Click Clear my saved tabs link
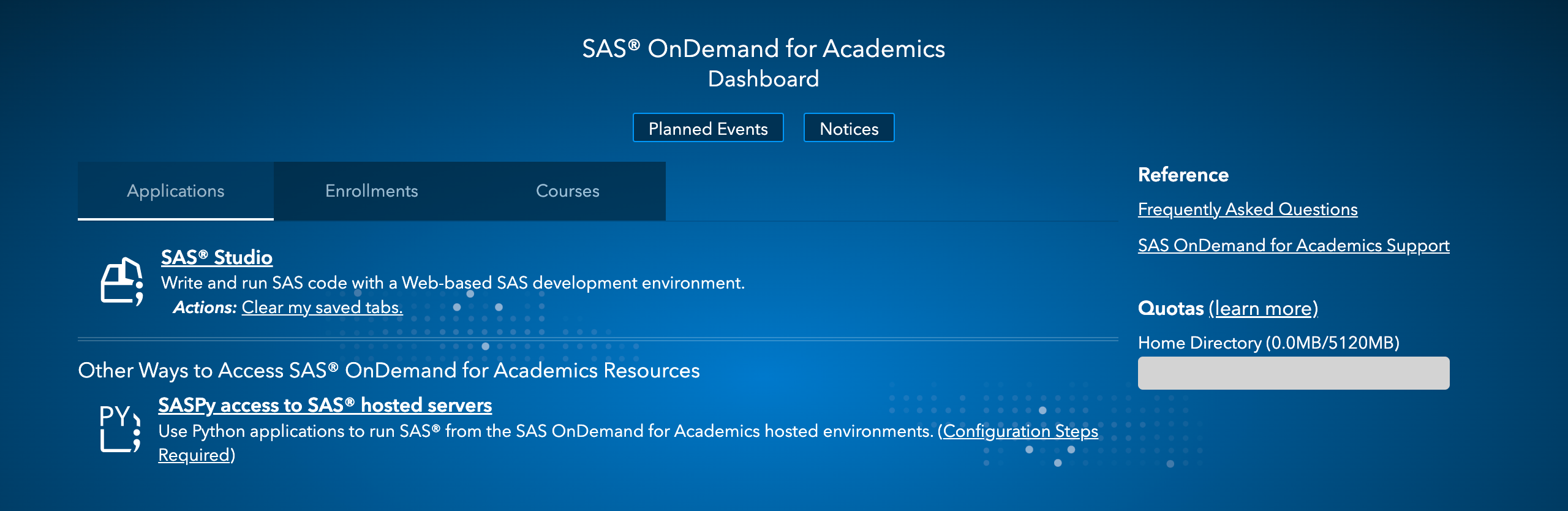 pos(322,308)
